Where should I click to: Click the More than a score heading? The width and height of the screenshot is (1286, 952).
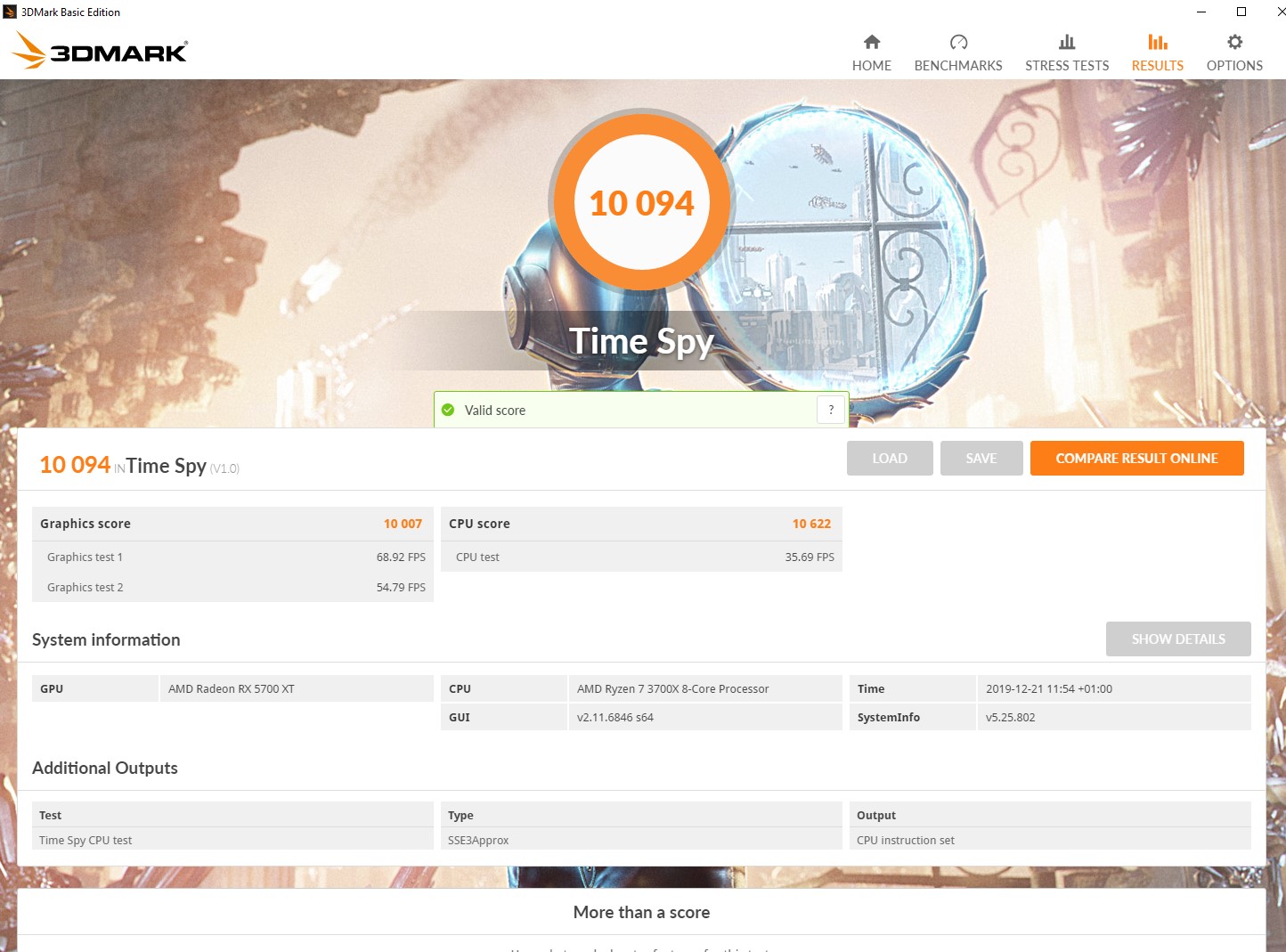click(641, 912)
